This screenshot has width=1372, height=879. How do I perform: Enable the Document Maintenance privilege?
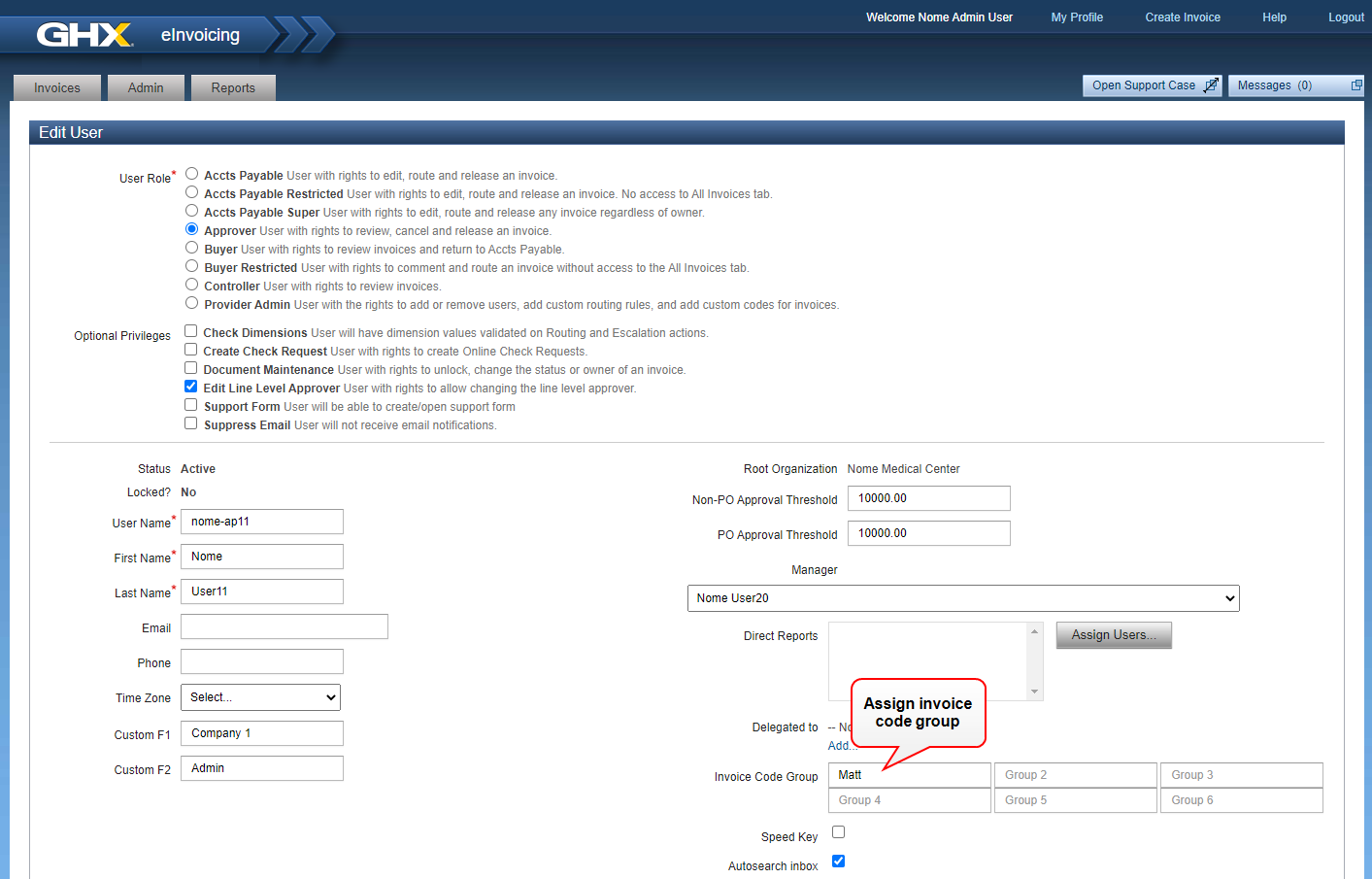(x=191, y=368)
